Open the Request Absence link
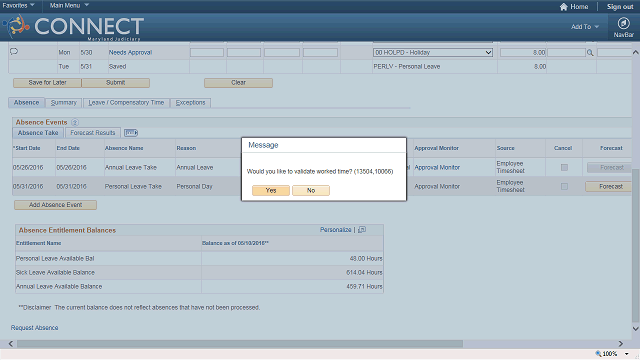The image size is (640, 360). 34,328
